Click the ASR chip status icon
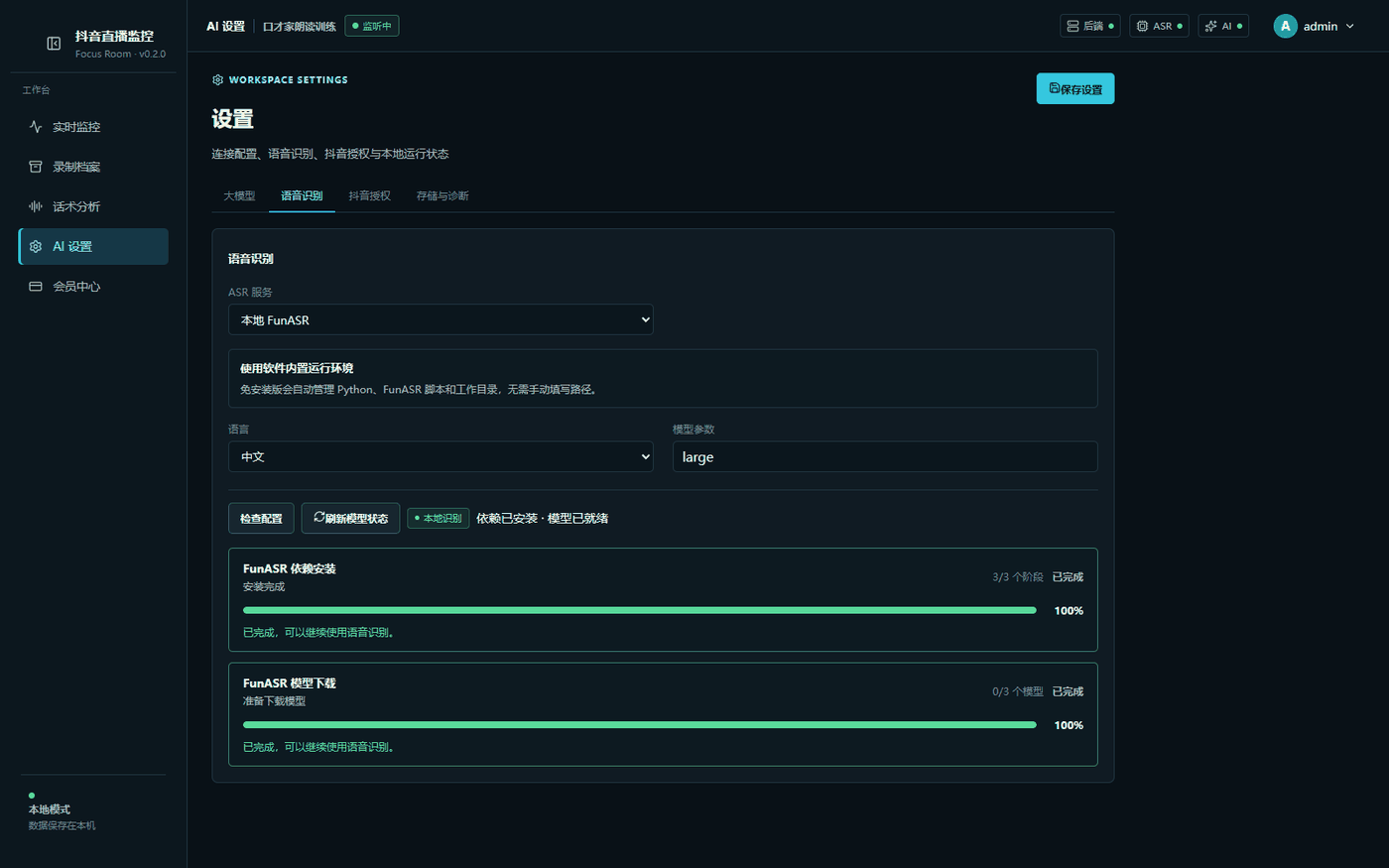Image resolution: width=1389 pixels, height=868 pixels. pyautogui.click(x=1142, y=26)
